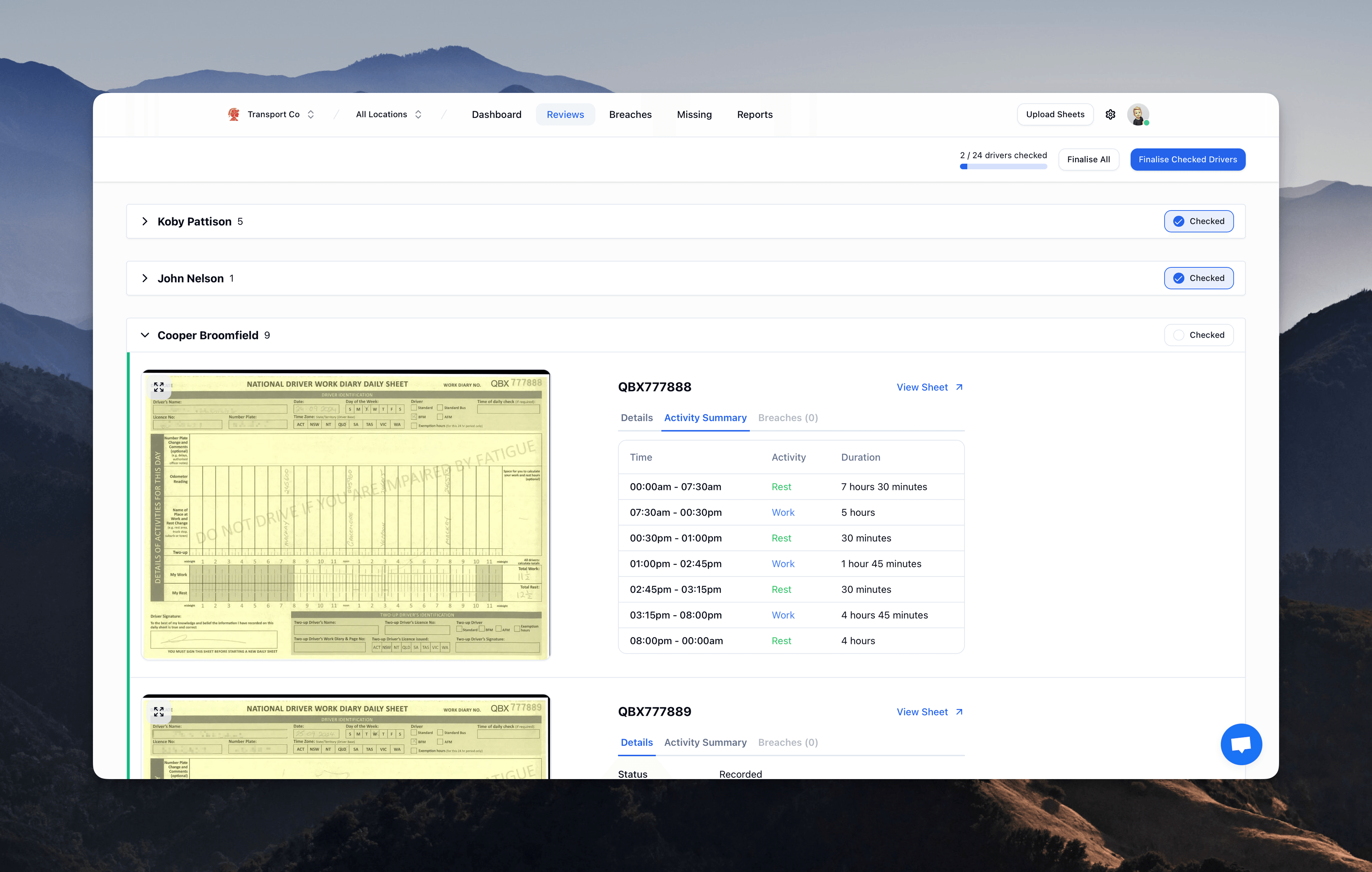This screenshot has height=872, width=1372.
Task: Mark Cooper Broomfield as Checked
Action: click(1199, 335)
